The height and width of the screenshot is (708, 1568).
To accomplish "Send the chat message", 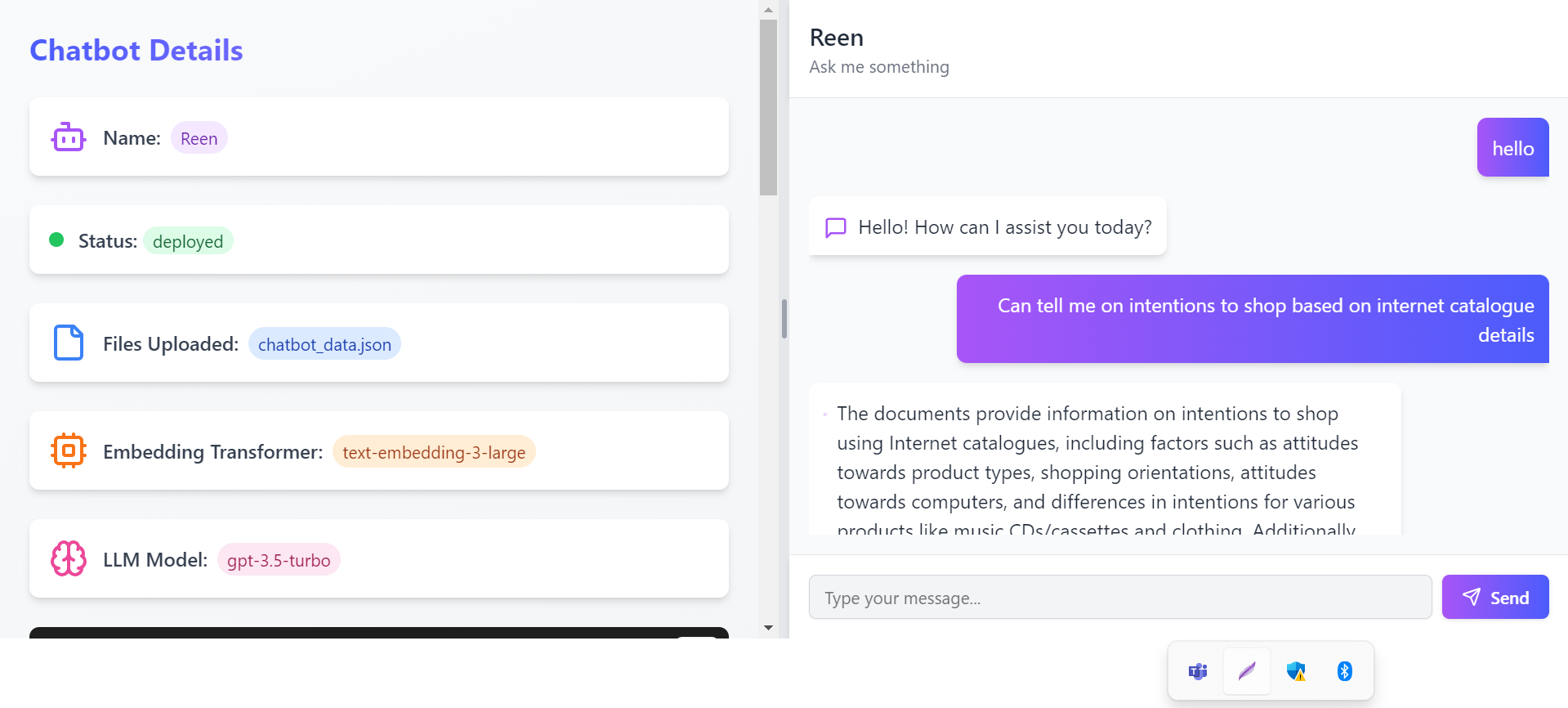I will point(1495,597).
